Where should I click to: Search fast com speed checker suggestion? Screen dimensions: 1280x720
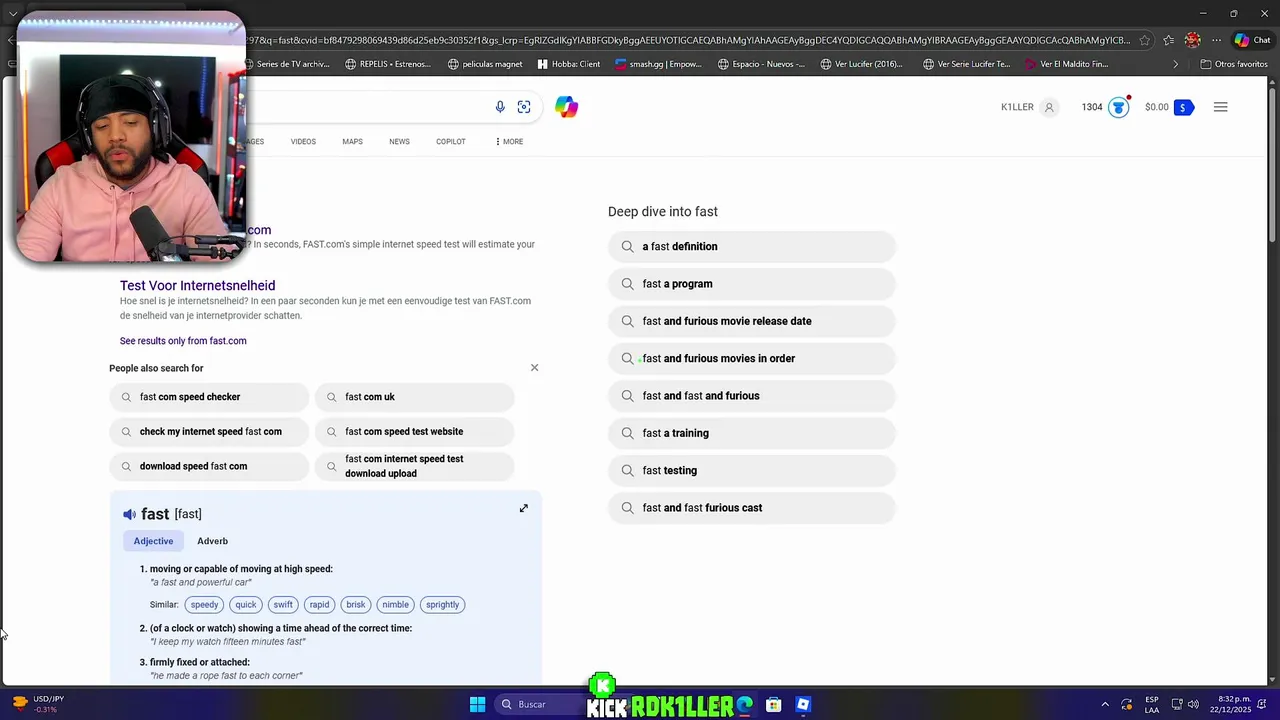click(x=209, y=397)
